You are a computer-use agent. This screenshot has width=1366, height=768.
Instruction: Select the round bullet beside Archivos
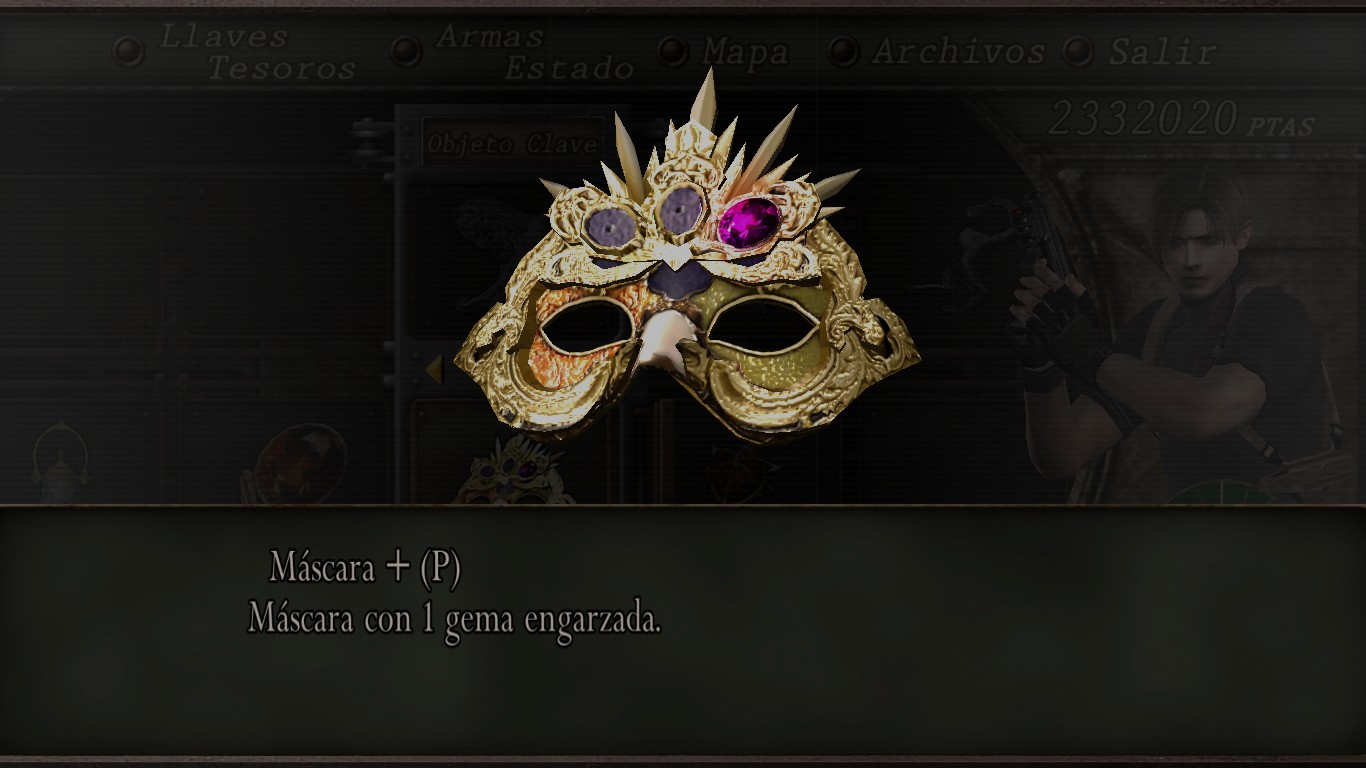click(x=844, y=50)
